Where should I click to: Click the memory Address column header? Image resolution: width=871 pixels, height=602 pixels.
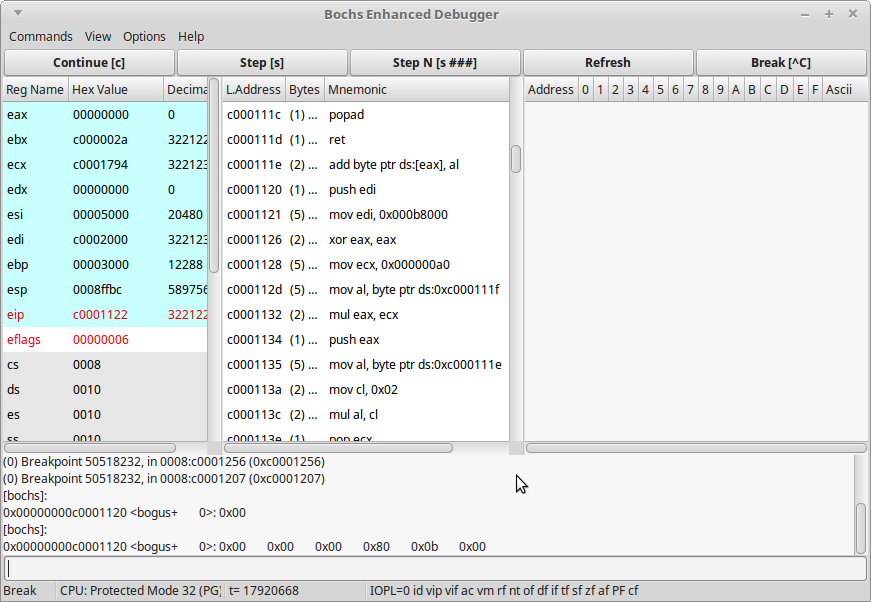coord(550,89)
